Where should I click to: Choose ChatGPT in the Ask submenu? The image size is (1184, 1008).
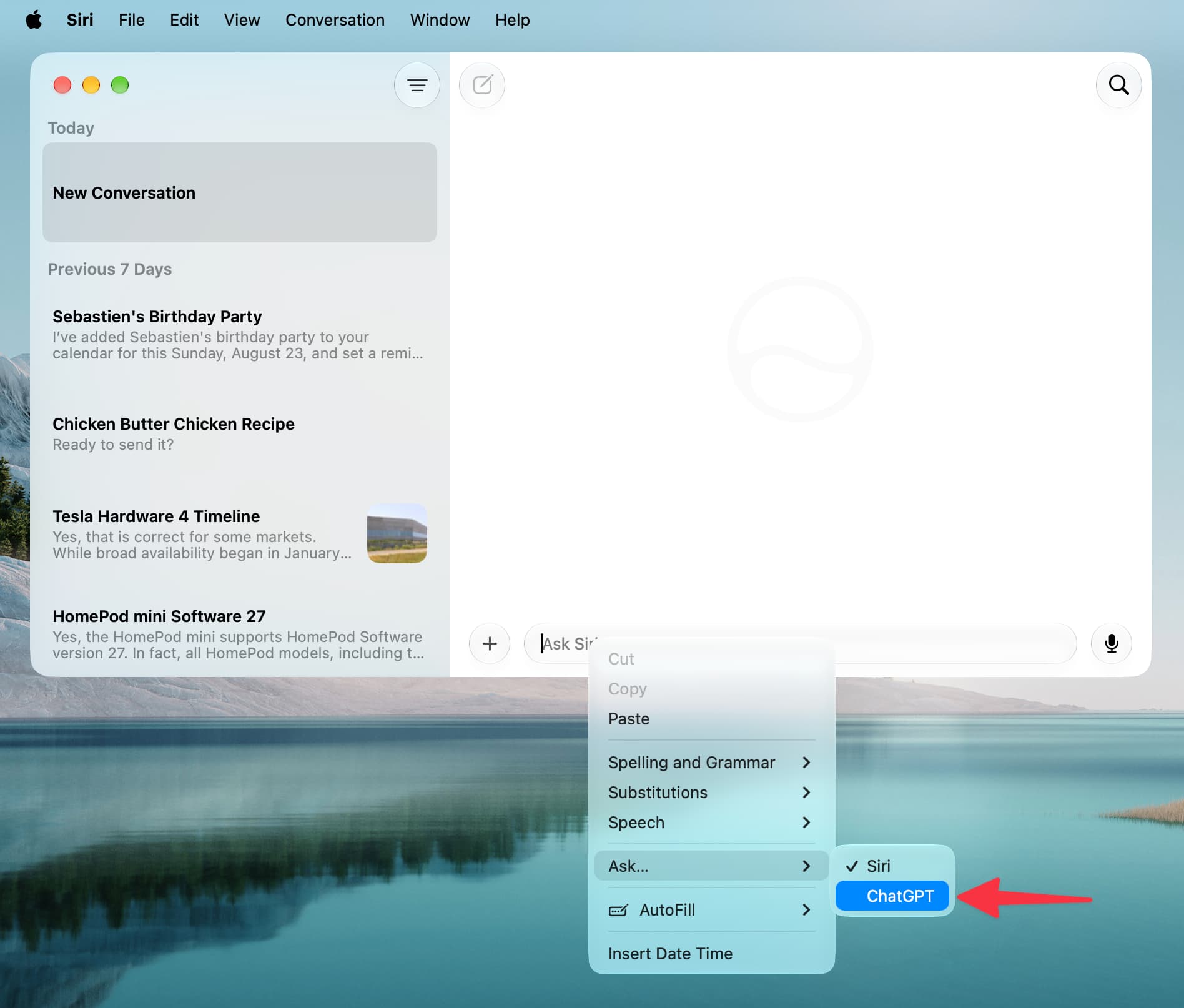coord(892,896)
